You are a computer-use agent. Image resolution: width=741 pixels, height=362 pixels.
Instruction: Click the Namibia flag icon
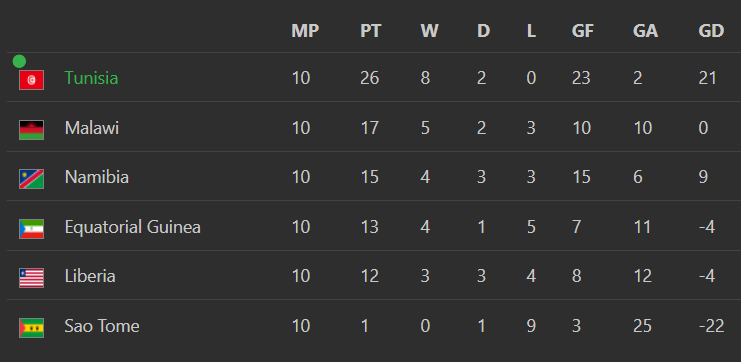click(x=31, y=179)
